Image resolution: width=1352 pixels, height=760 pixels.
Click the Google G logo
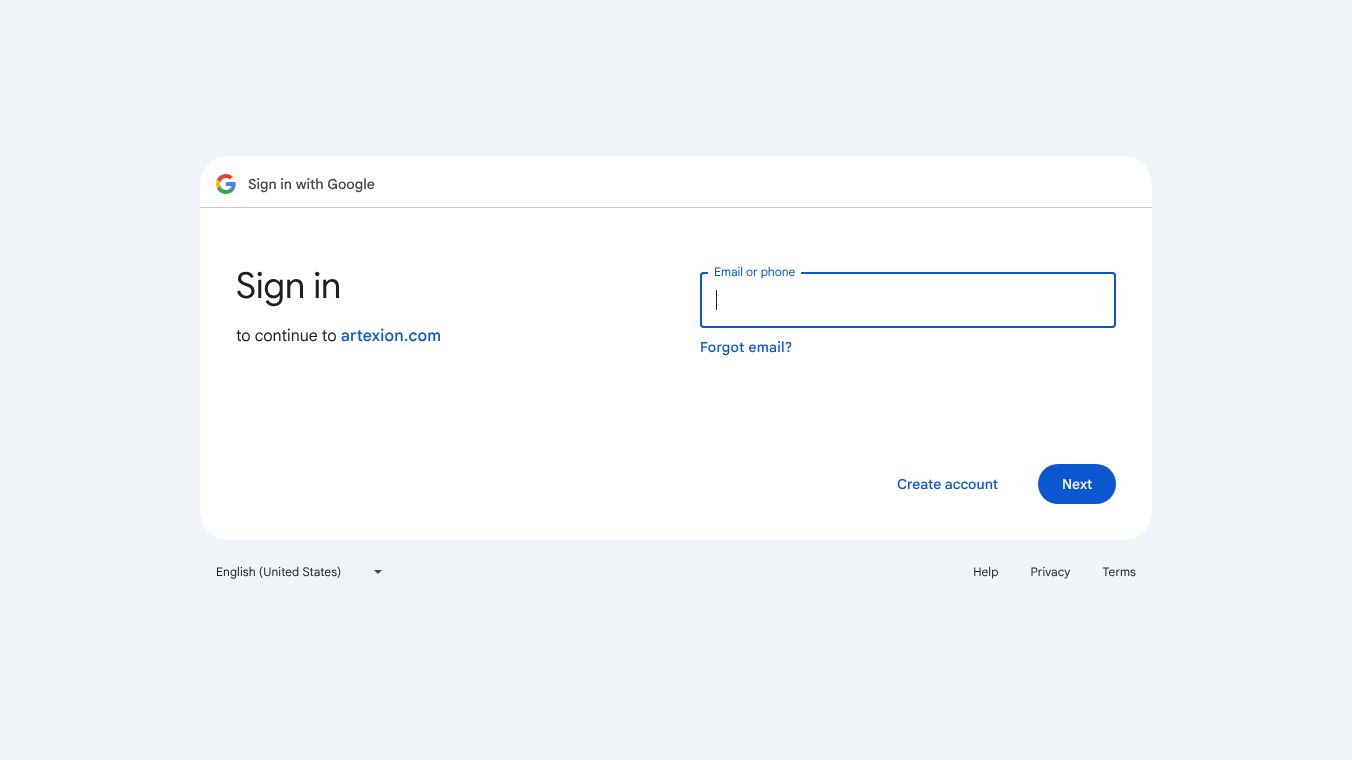(226, 184)
